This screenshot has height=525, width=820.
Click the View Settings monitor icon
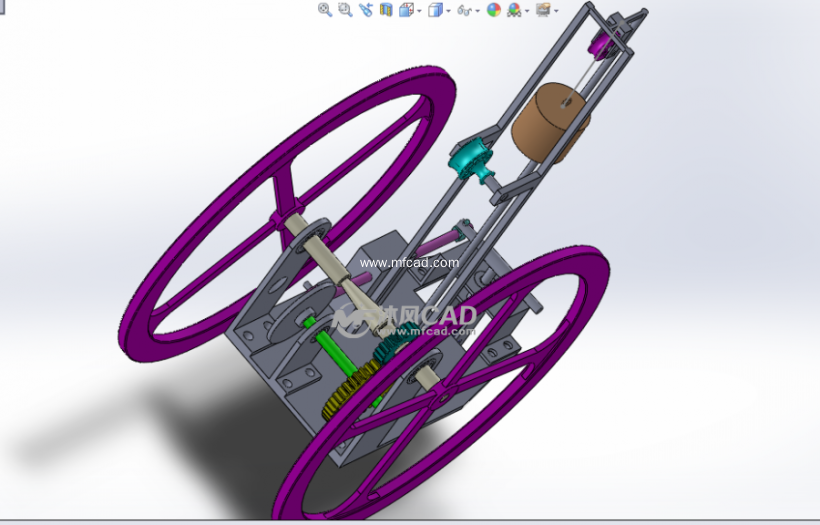point(543,9)
